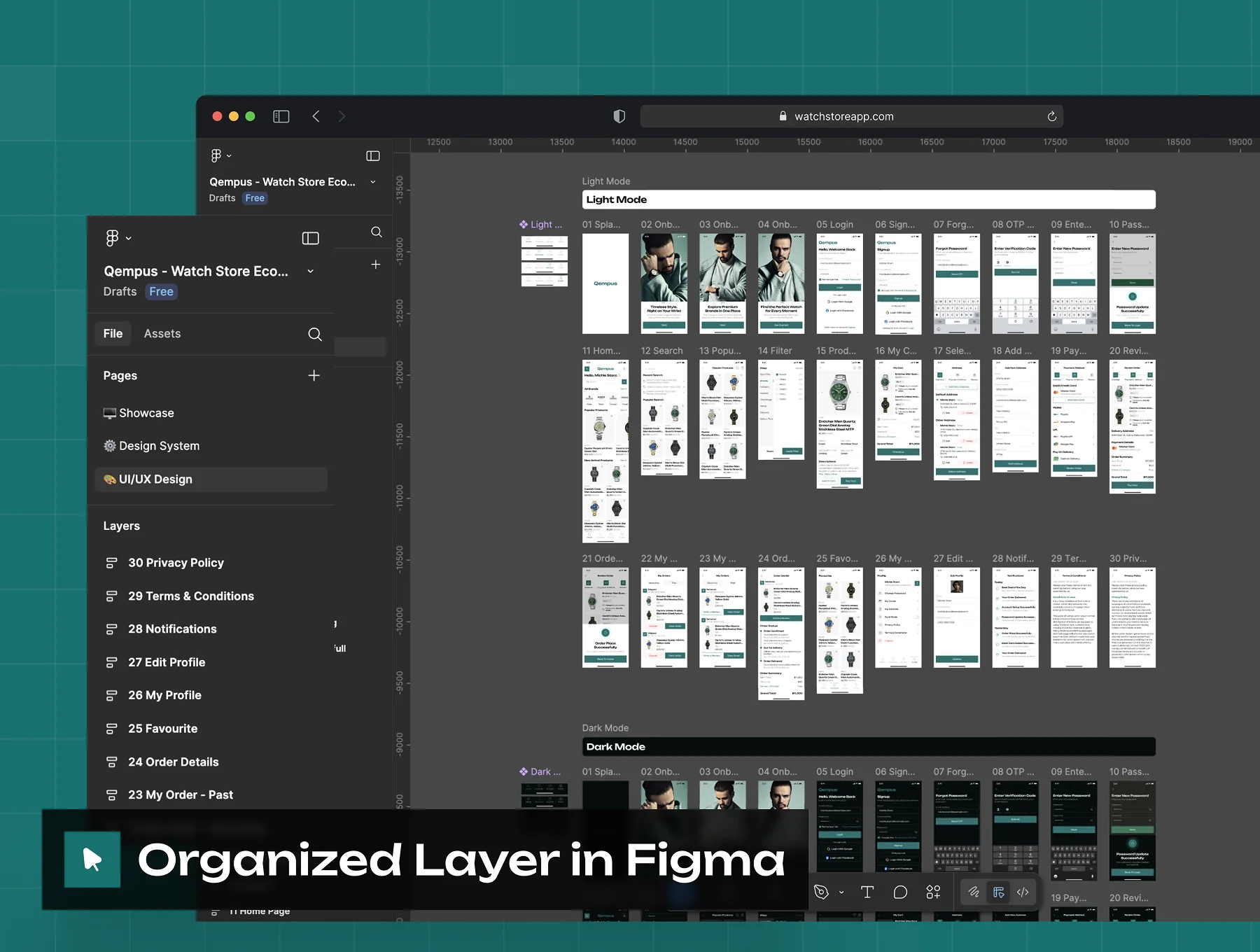Open the file dropdown beside the small Qempus title
This screenshot has height=952, width=1260.
coord(373,182)
